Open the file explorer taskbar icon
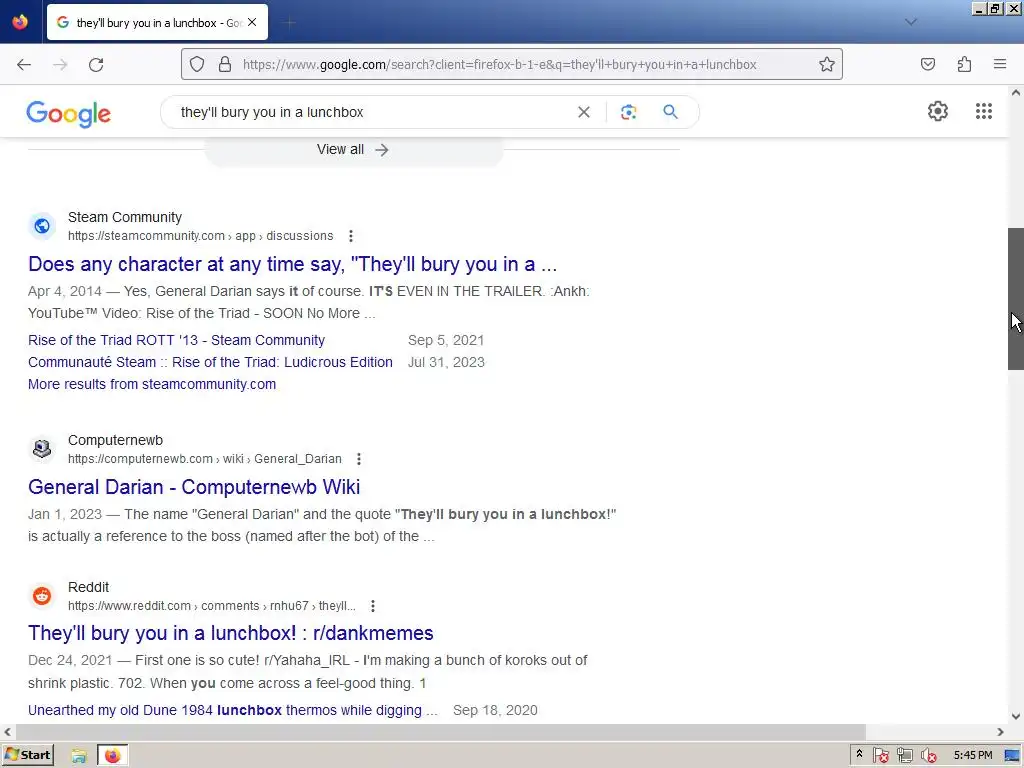The height and width of the screenshot is (768, 1024). 78,756
